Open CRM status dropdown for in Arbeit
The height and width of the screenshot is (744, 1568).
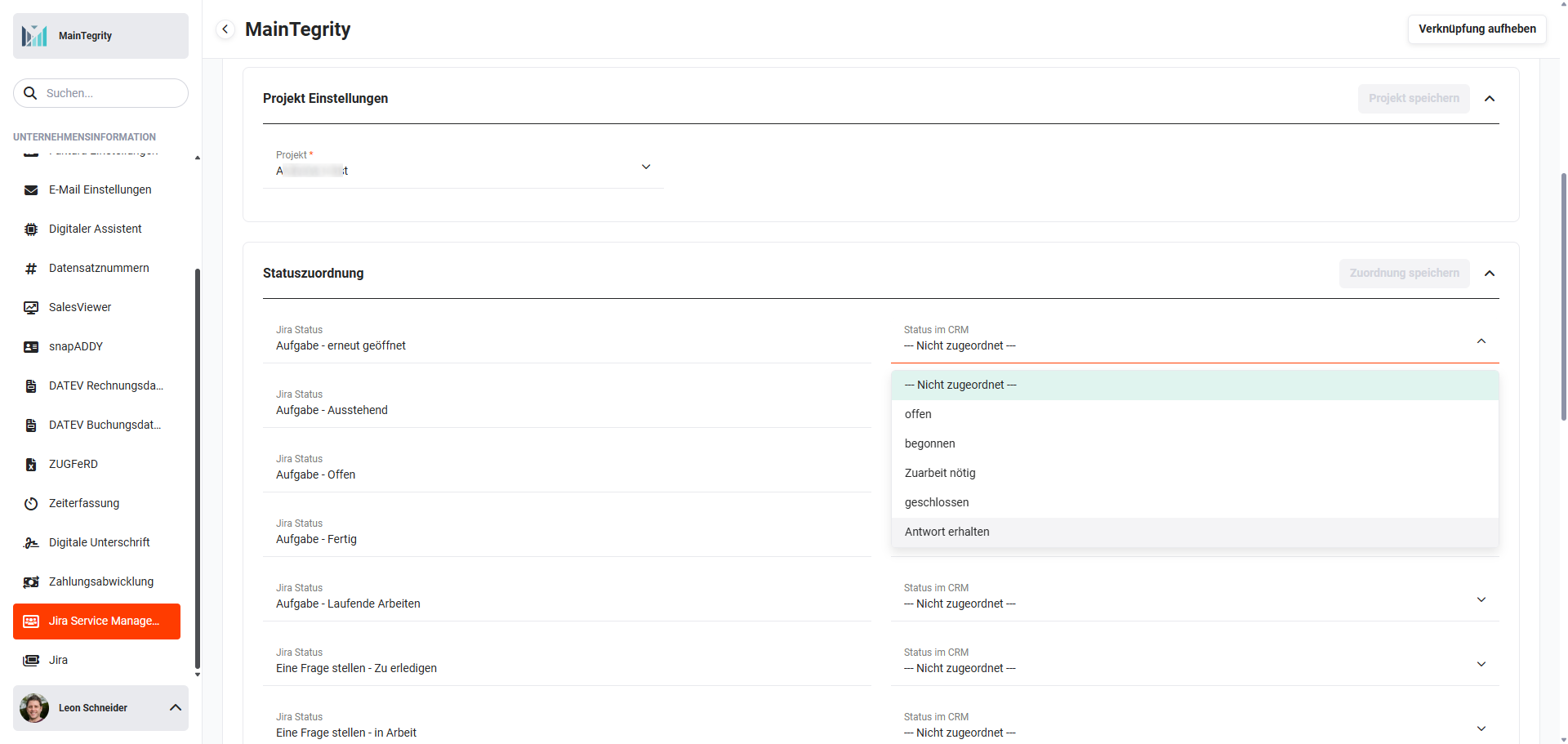point(1195,728)
